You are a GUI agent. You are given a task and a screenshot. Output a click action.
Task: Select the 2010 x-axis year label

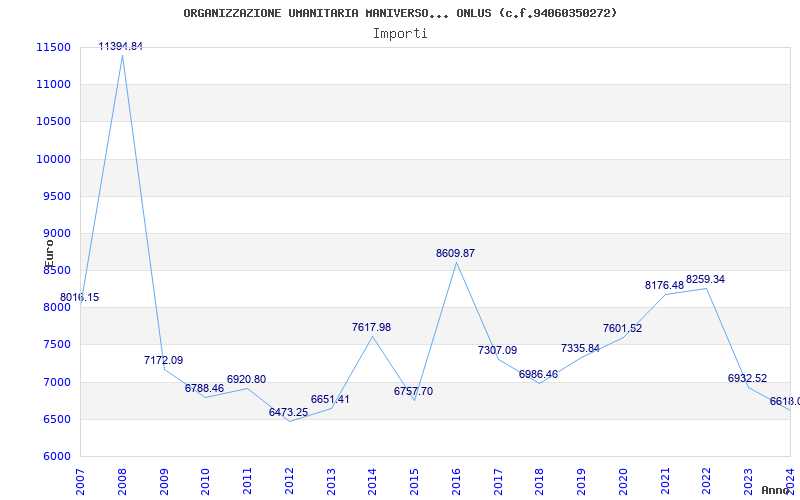click(206, 481)
